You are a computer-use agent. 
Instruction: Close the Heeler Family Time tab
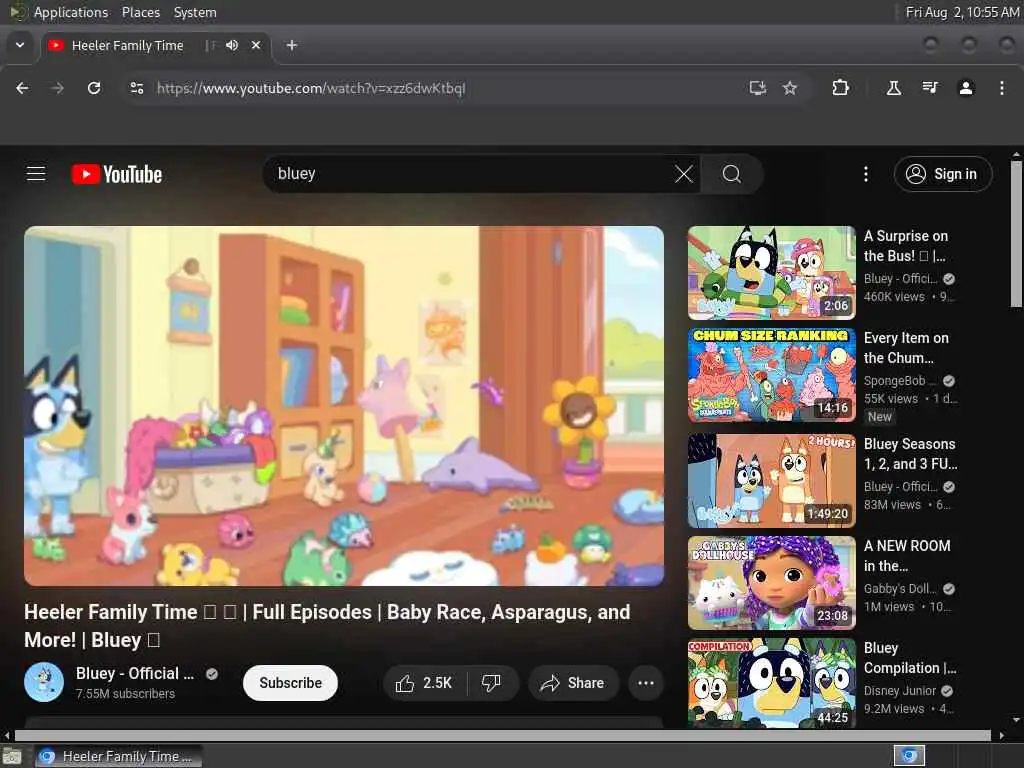(256, 45)
